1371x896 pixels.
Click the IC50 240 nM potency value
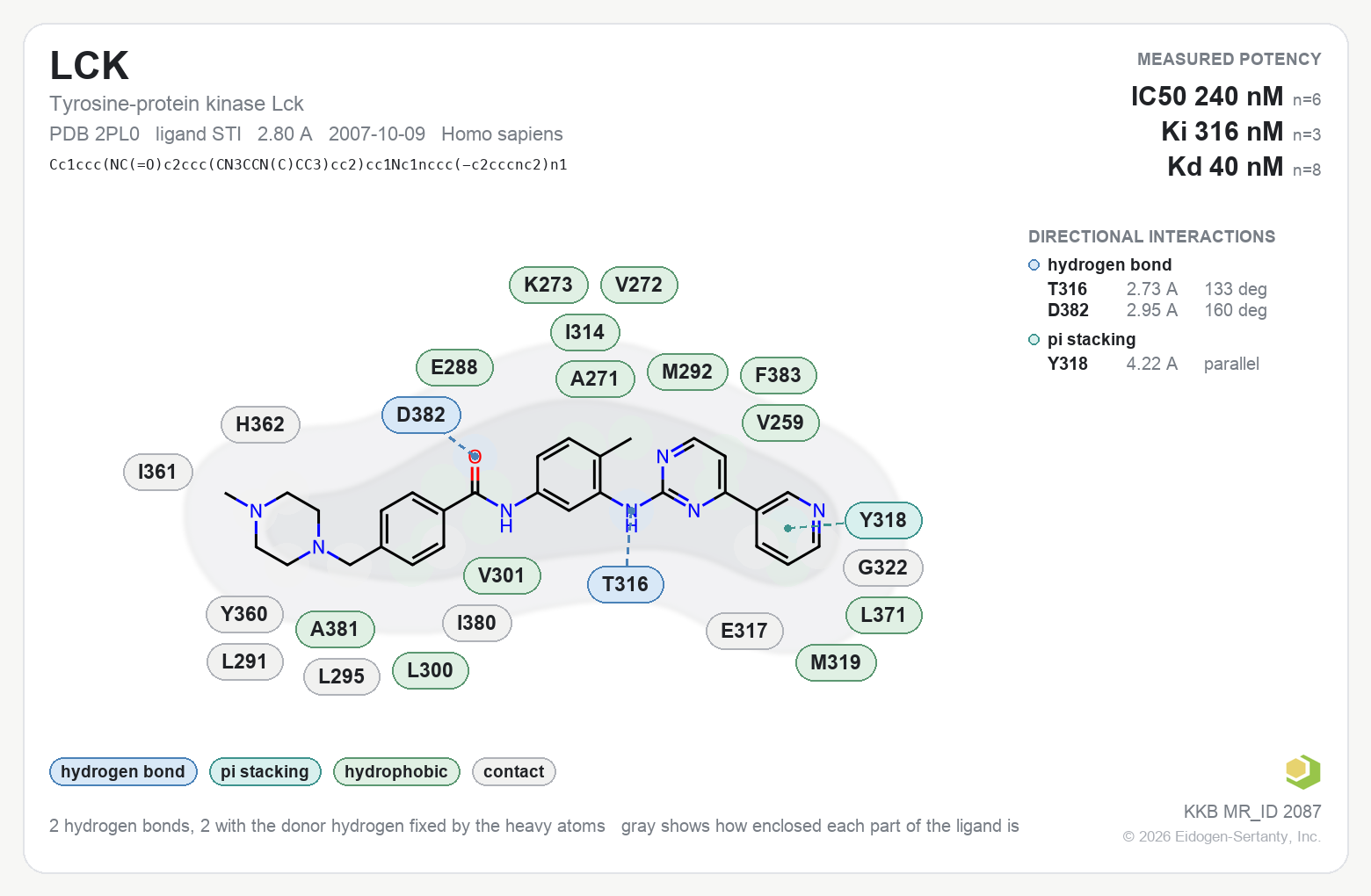(1207, 96)
